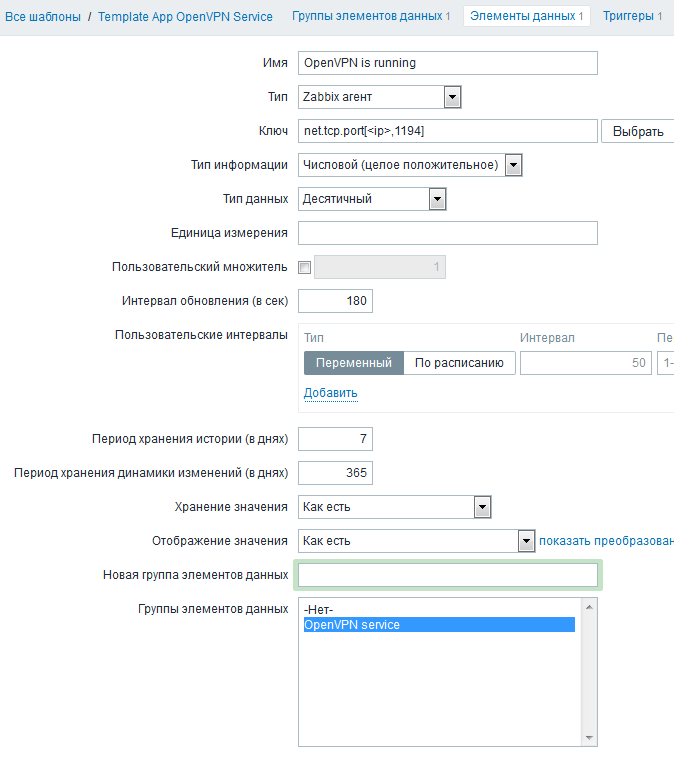Switch to 'Триггеры' tab
Screen dimensions: 674x759
tap(632, 16)
